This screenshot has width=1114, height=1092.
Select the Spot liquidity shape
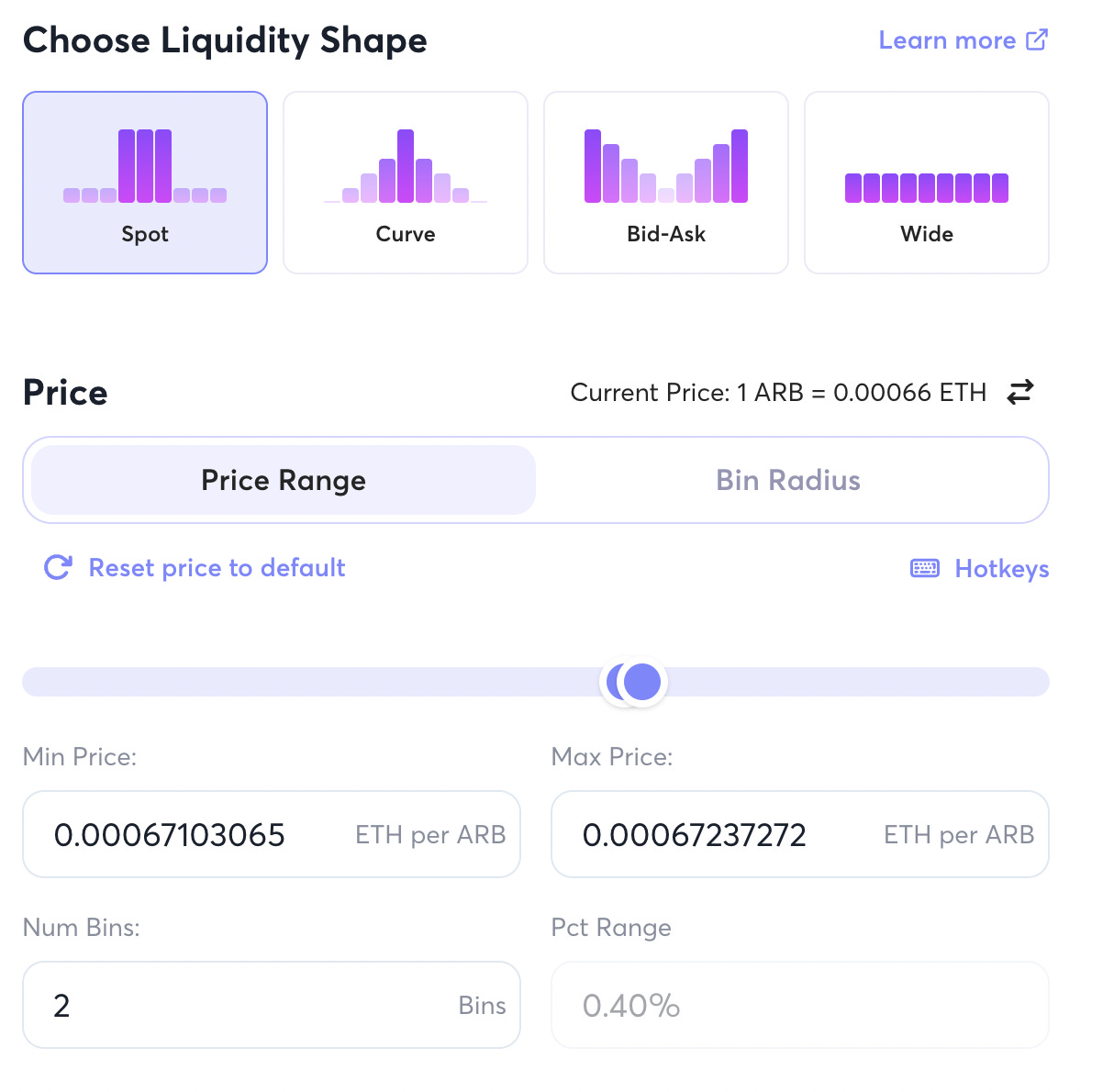point(144,182)
